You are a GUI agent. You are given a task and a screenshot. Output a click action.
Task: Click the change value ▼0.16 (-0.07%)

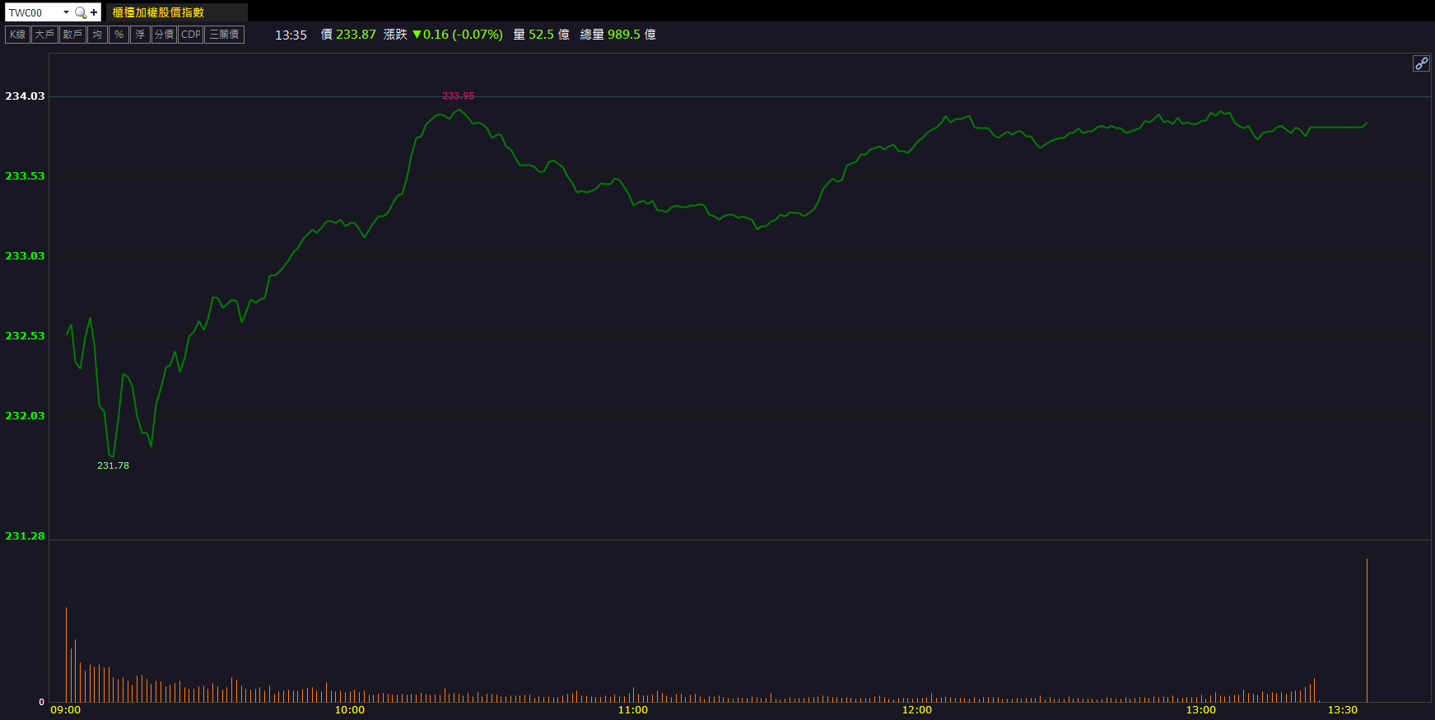[x=457, y=34]
